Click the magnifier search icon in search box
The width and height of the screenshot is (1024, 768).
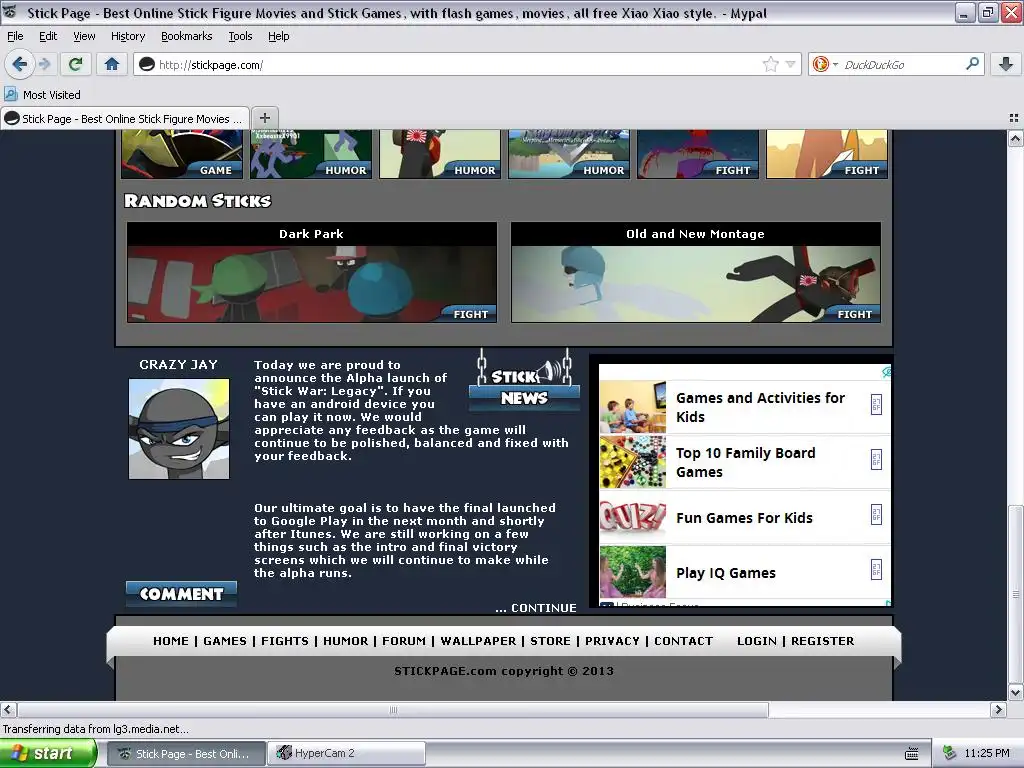[x=972, y=64]
